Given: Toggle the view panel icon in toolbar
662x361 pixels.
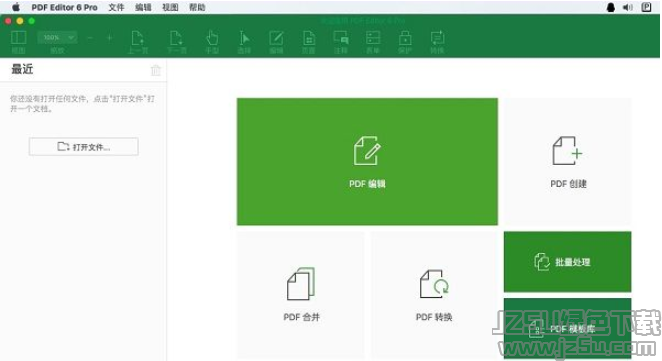Looking at the screenshot, I should click(x=18, y=38).
